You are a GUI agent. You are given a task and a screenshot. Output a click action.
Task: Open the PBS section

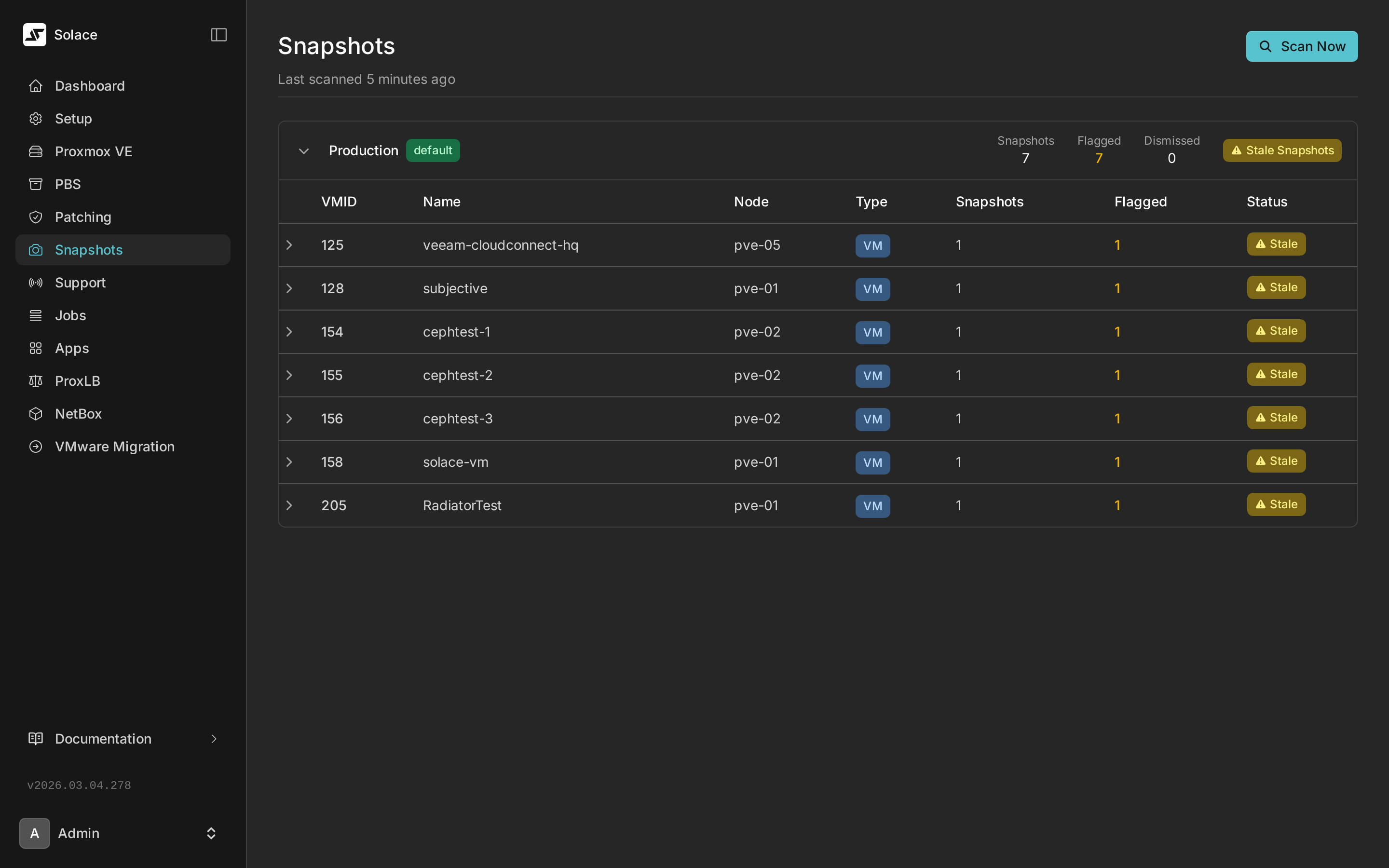click(x=68, y=184)
